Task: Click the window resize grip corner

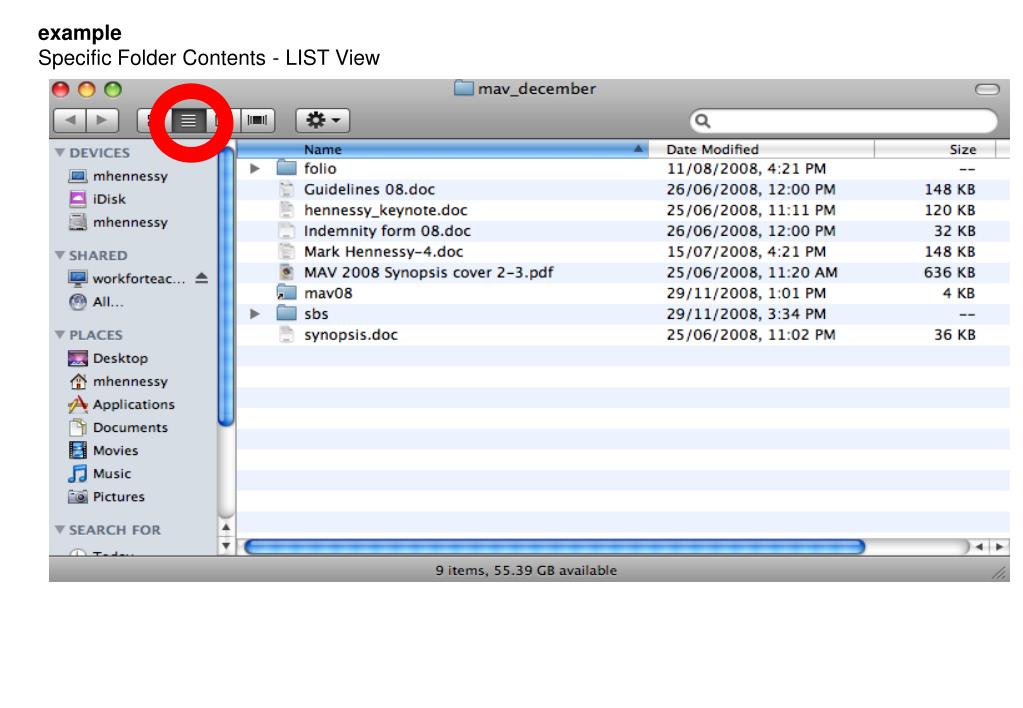Action: coord(1000,572)
